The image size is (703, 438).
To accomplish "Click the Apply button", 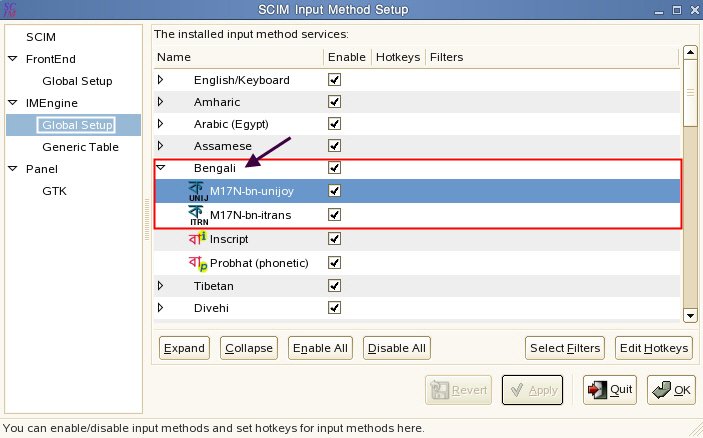I will [532, 390].
